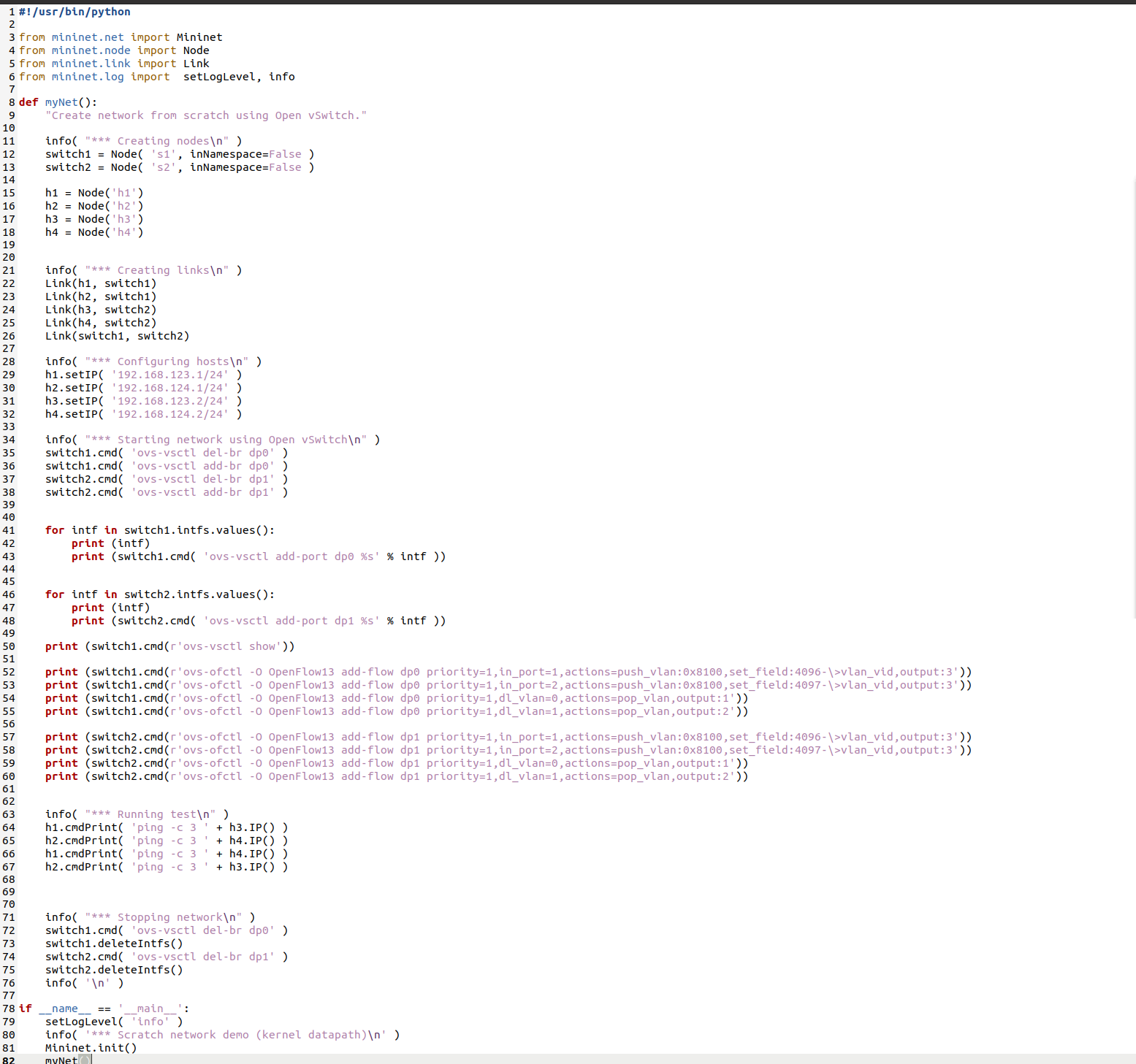This screenshot has width=1136, height=1064.
Task: Click the 'ovs-vsctl add-port dp0 %s' print line
Action: 259,556
